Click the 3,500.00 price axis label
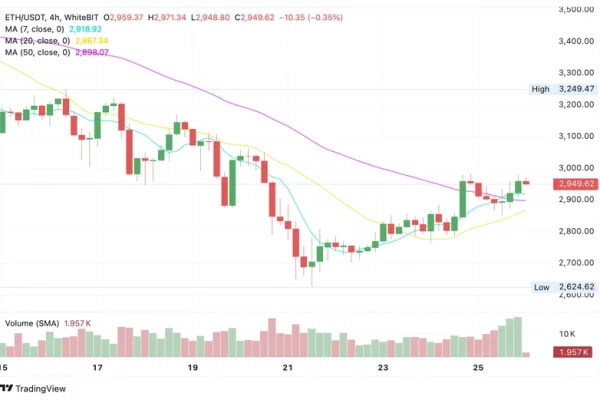Image resolution: width=600 pixels, height=400 pixels. pos(574,9)
